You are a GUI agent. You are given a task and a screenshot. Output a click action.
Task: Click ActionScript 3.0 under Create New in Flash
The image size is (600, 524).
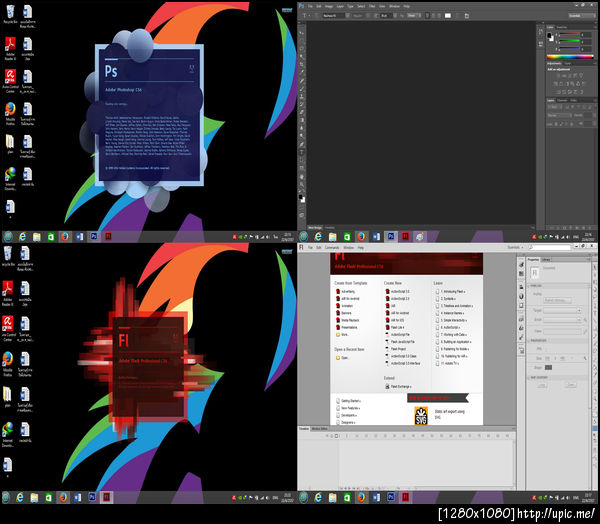coord(398,291)
